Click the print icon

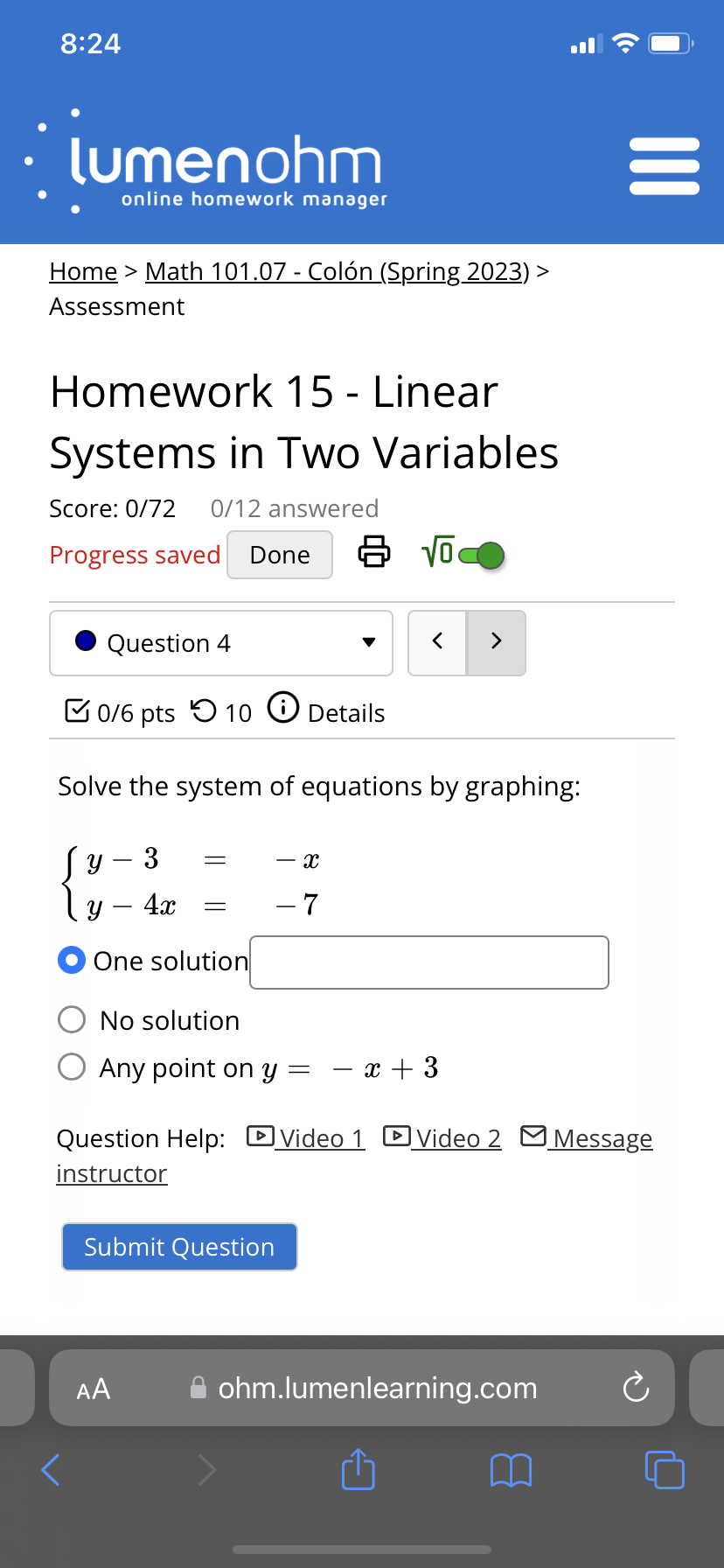(374, 551)
